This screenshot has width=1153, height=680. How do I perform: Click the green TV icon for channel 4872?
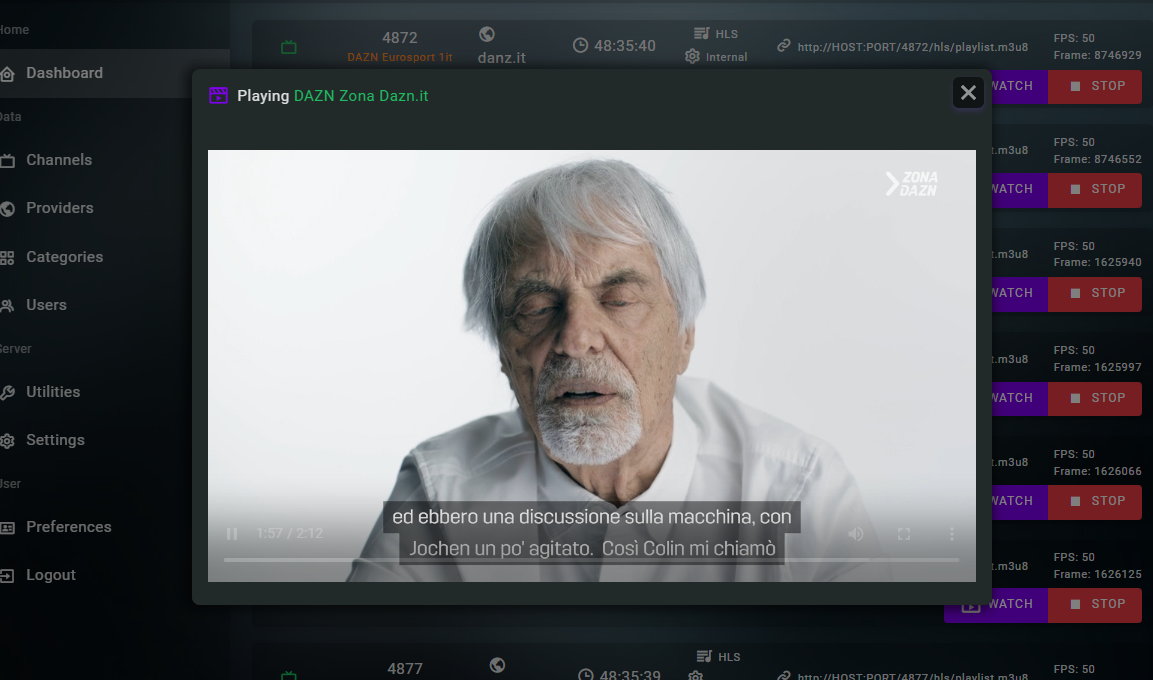[x=289, y=48]
